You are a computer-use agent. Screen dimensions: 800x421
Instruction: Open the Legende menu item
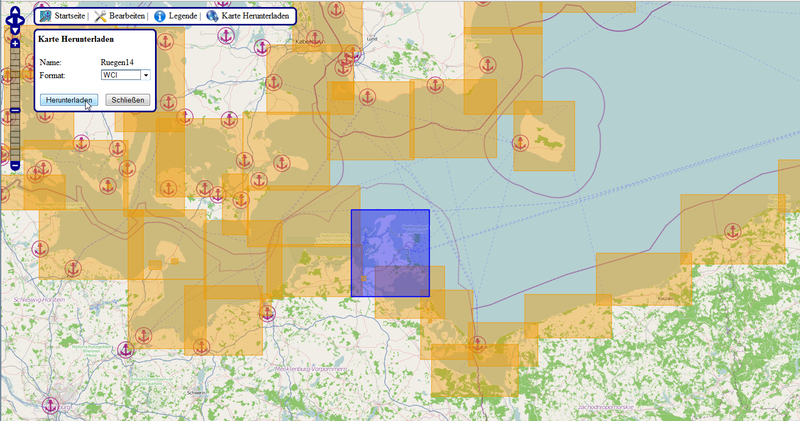[182, 17]
